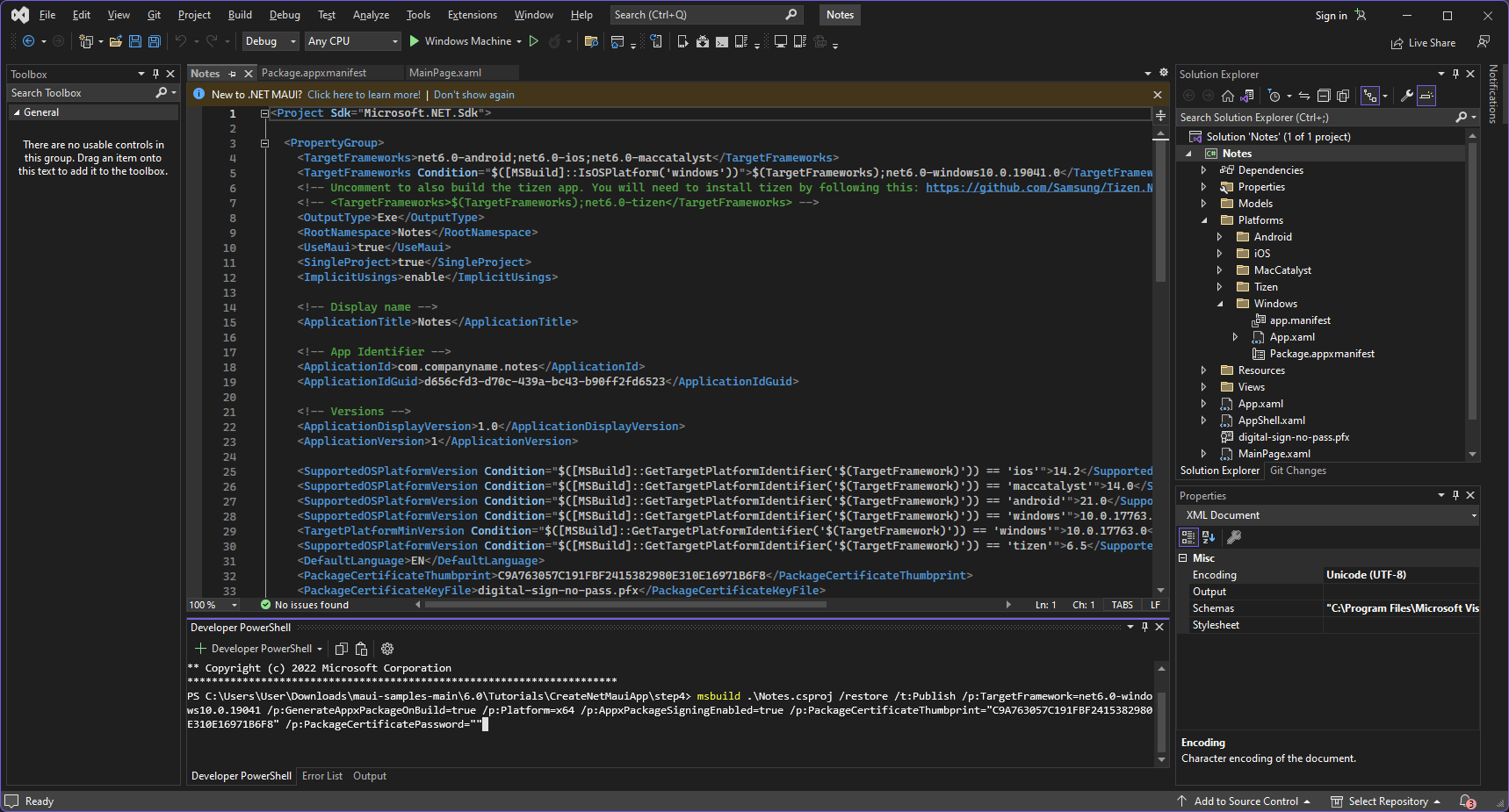The height and width of the screenshot is (812, 1509).
Task: Click Pending Changes Filter clock icon
Action: (x=1274, y=96)
